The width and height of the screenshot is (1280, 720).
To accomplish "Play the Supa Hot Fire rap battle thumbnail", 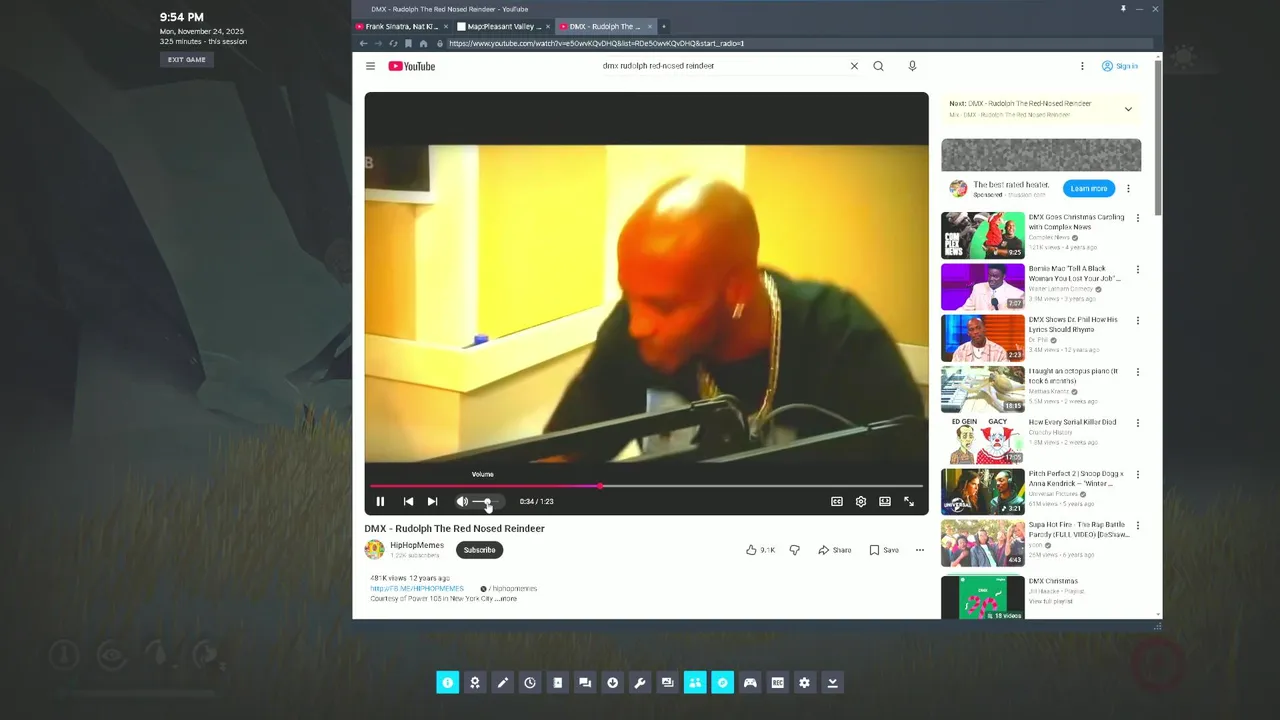I will (983, 543).
